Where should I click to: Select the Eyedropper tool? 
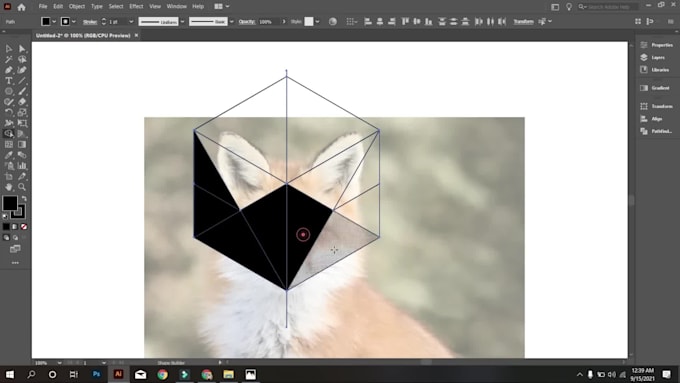coord(9,155)
